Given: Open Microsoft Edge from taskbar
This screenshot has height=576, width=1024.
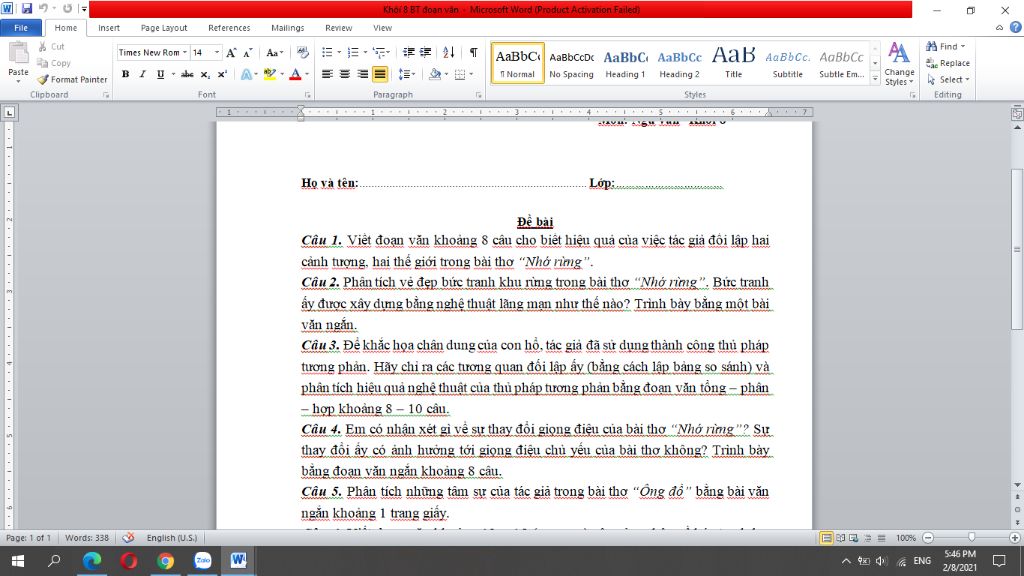Looking at the screenshot, I should click(x=92, y=560).
